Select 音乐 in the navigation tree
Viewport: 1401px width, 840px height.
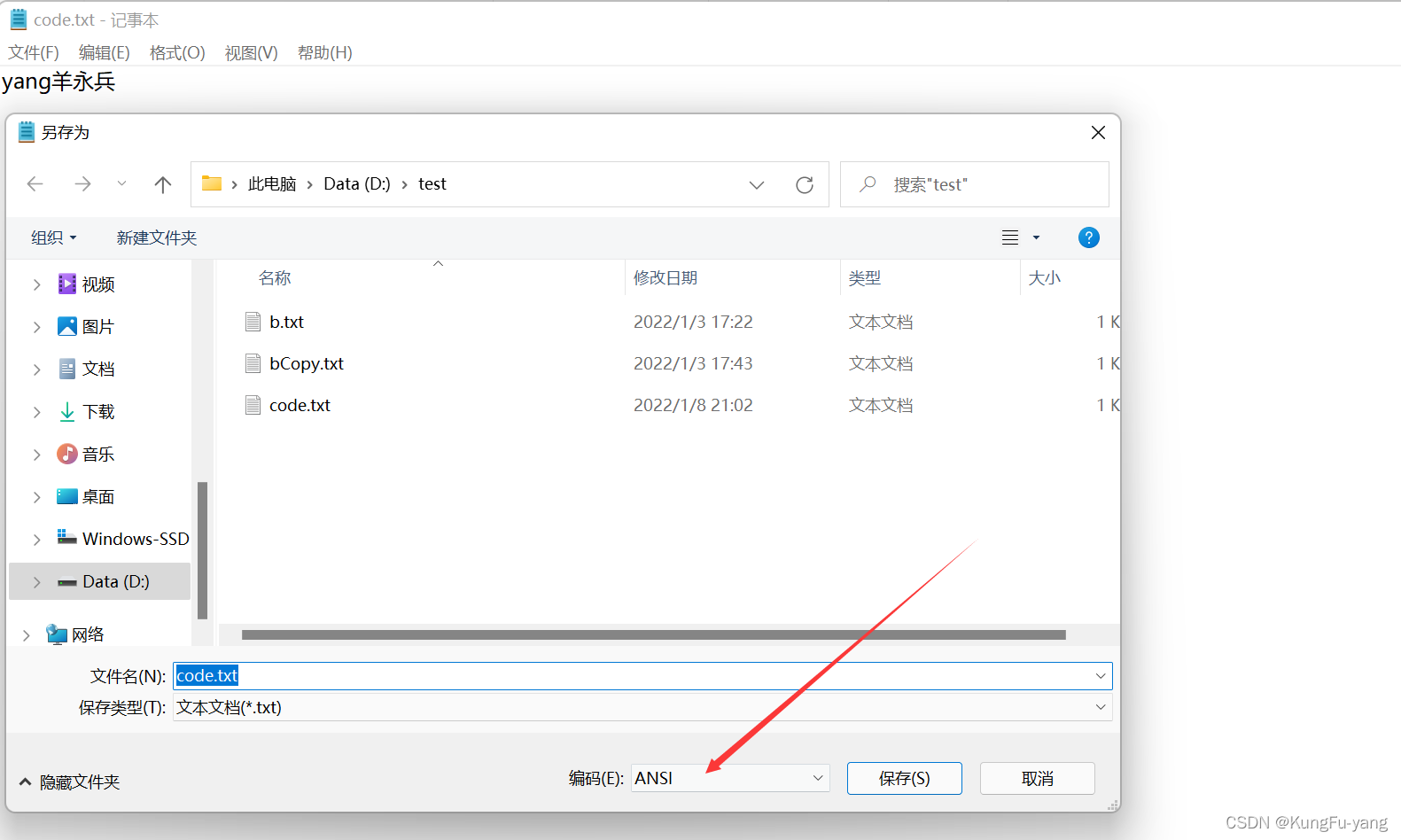pos(98,455)
